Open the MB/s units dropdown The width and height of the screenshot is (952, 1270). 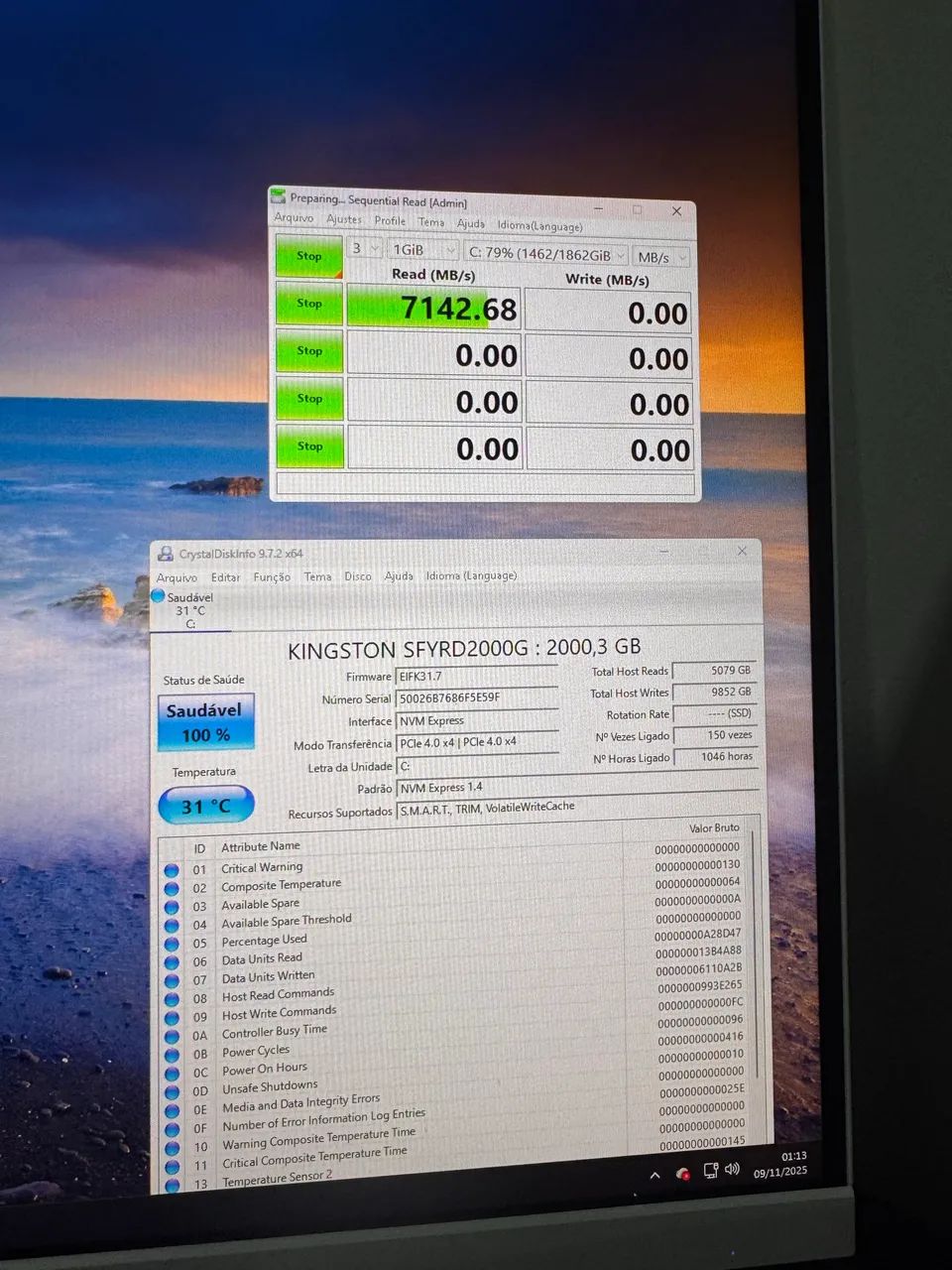[x=660, y=256]
